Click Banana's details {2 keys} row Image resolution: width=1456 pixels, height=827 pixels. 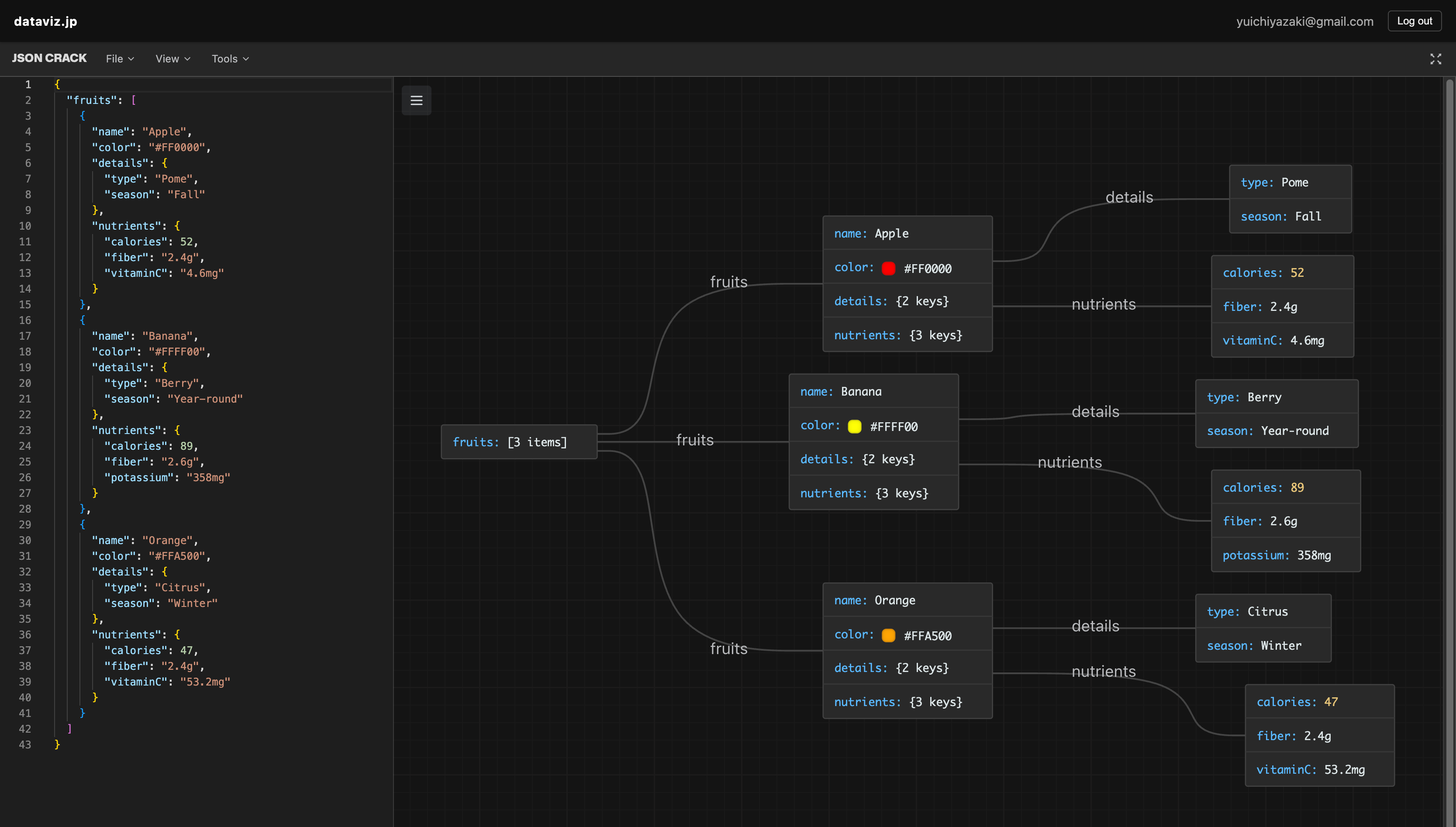tap(873, 459)
